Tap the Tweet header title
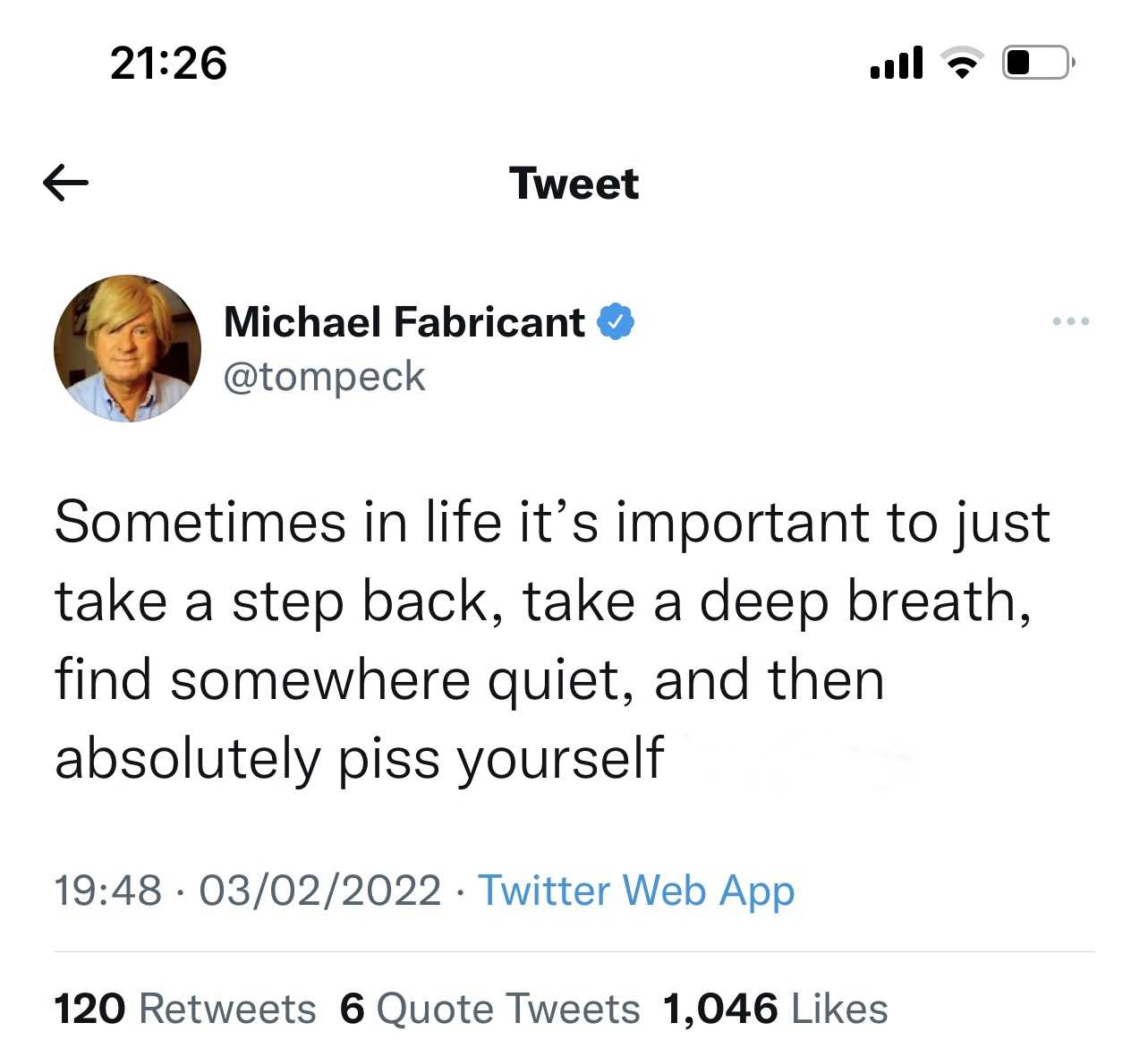Screen dimensions: 1148x1057 (574, 183)
